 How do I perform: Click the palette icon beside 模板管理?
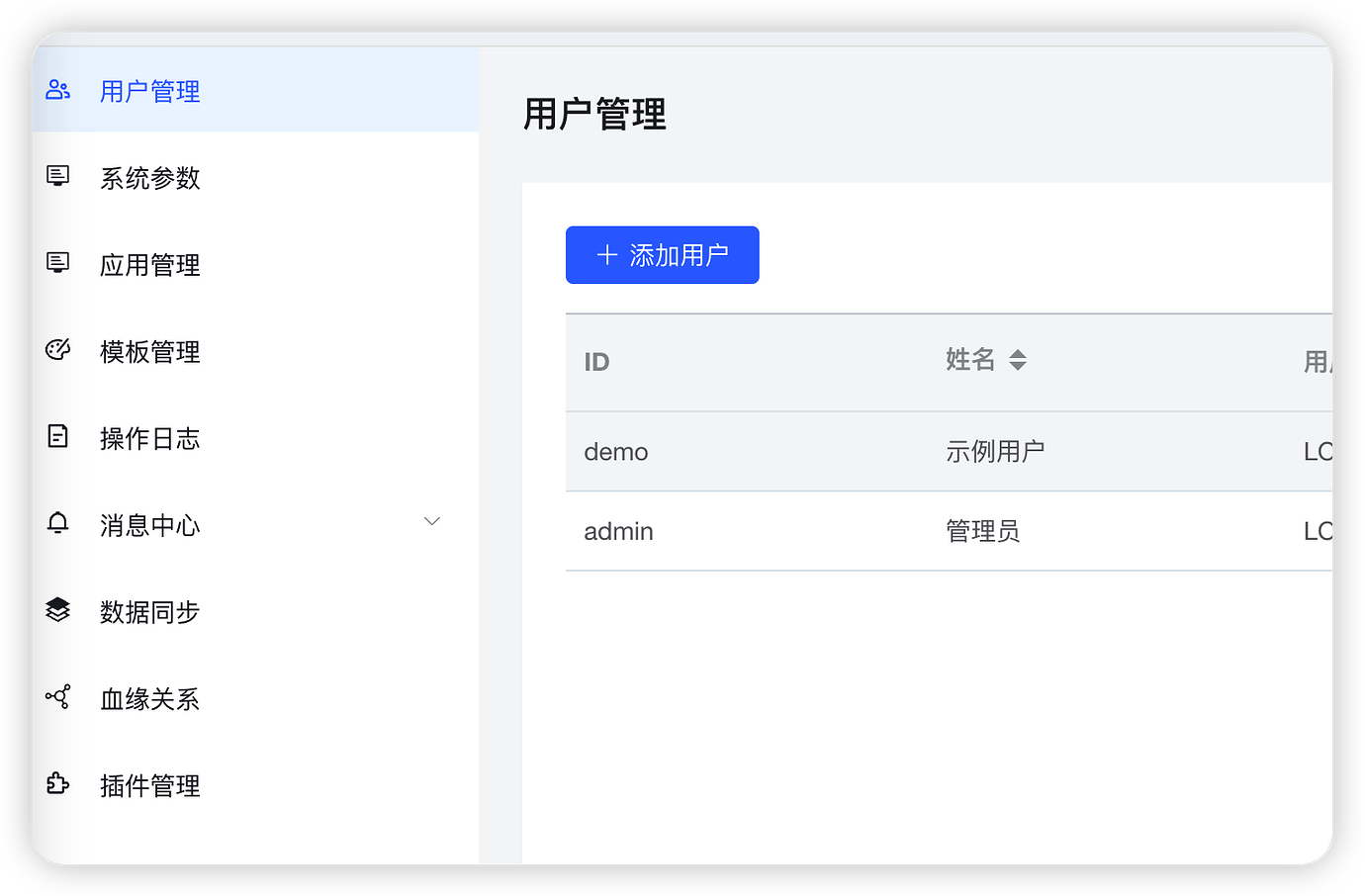58,350
